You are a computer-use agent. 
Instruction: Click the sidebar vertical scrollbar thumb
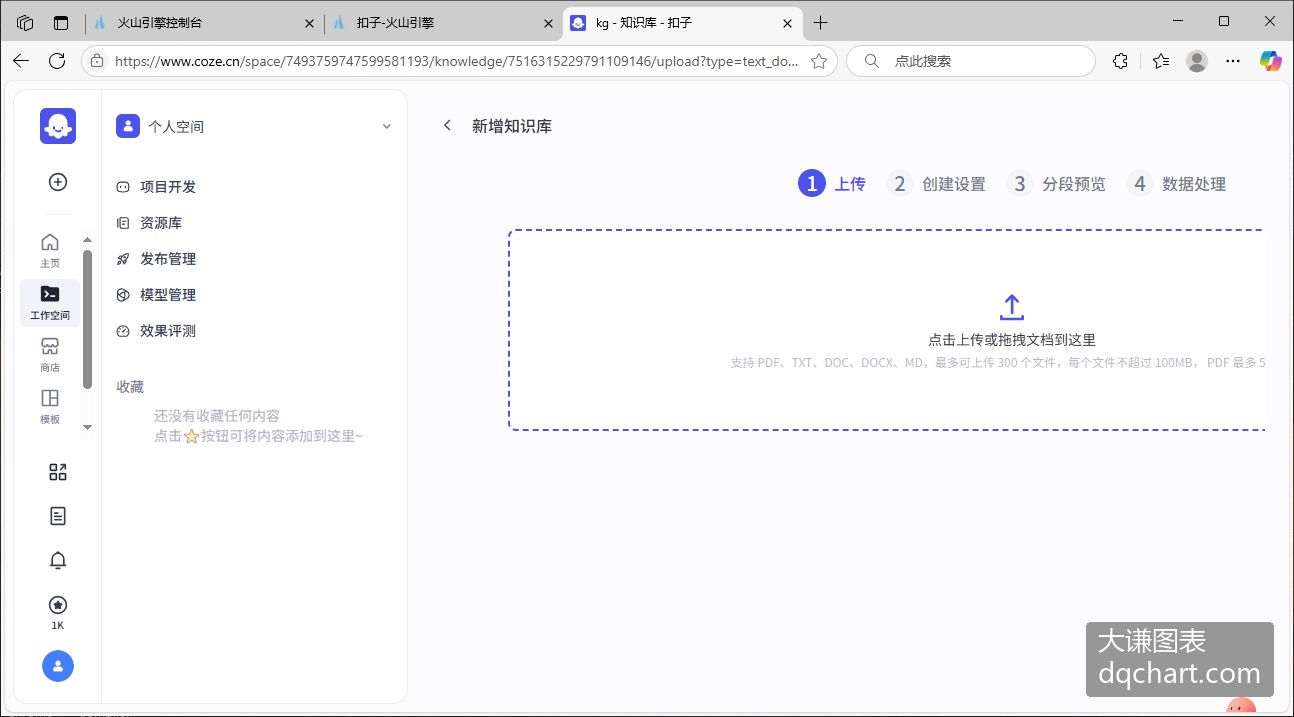[87, 318]
